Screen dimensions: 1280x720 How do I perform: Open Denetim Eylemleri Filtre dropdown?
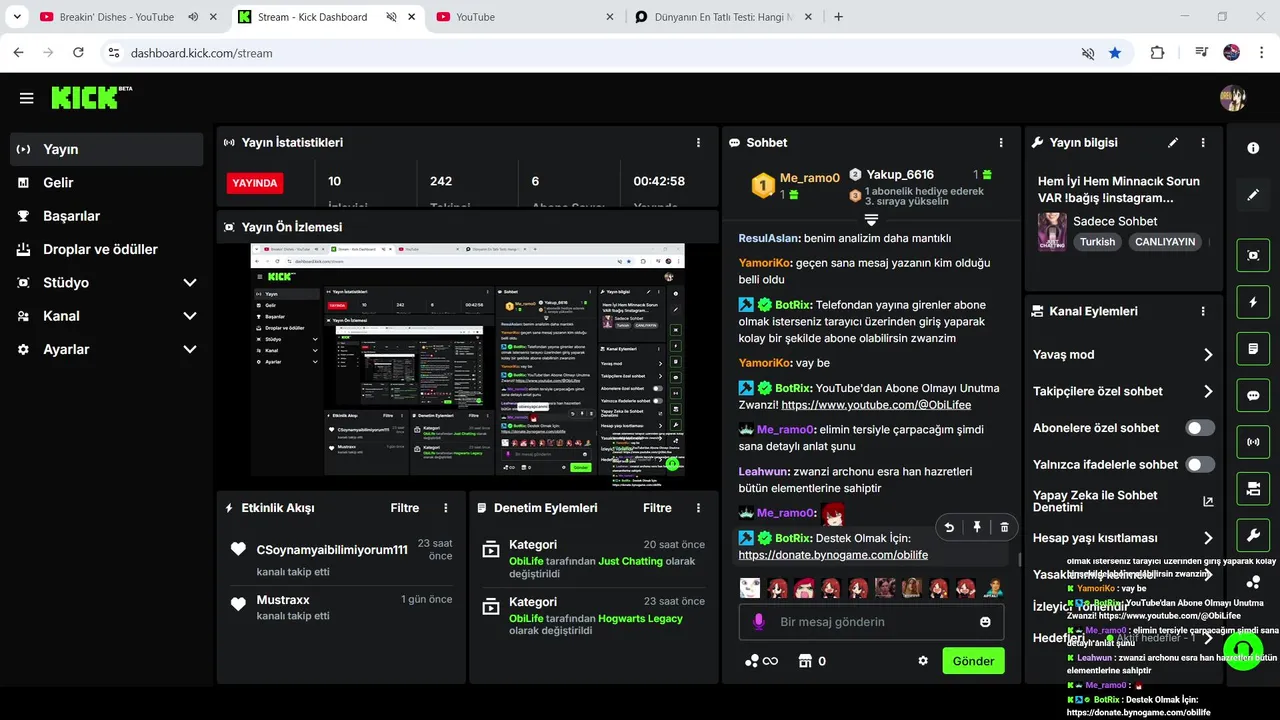coord(657,508)
